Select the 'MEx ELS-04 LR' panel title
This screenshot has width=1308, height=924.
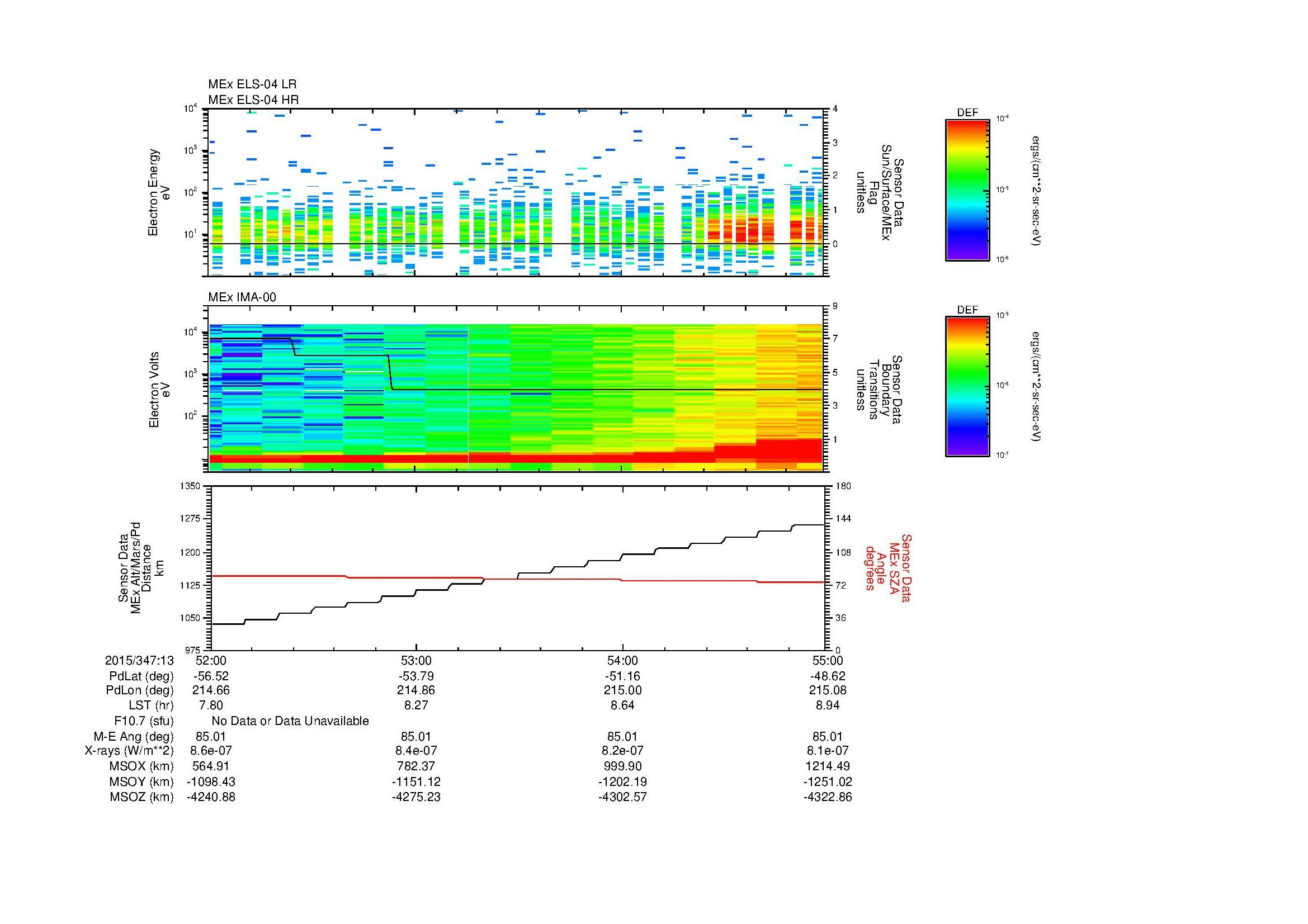(252, 84)
